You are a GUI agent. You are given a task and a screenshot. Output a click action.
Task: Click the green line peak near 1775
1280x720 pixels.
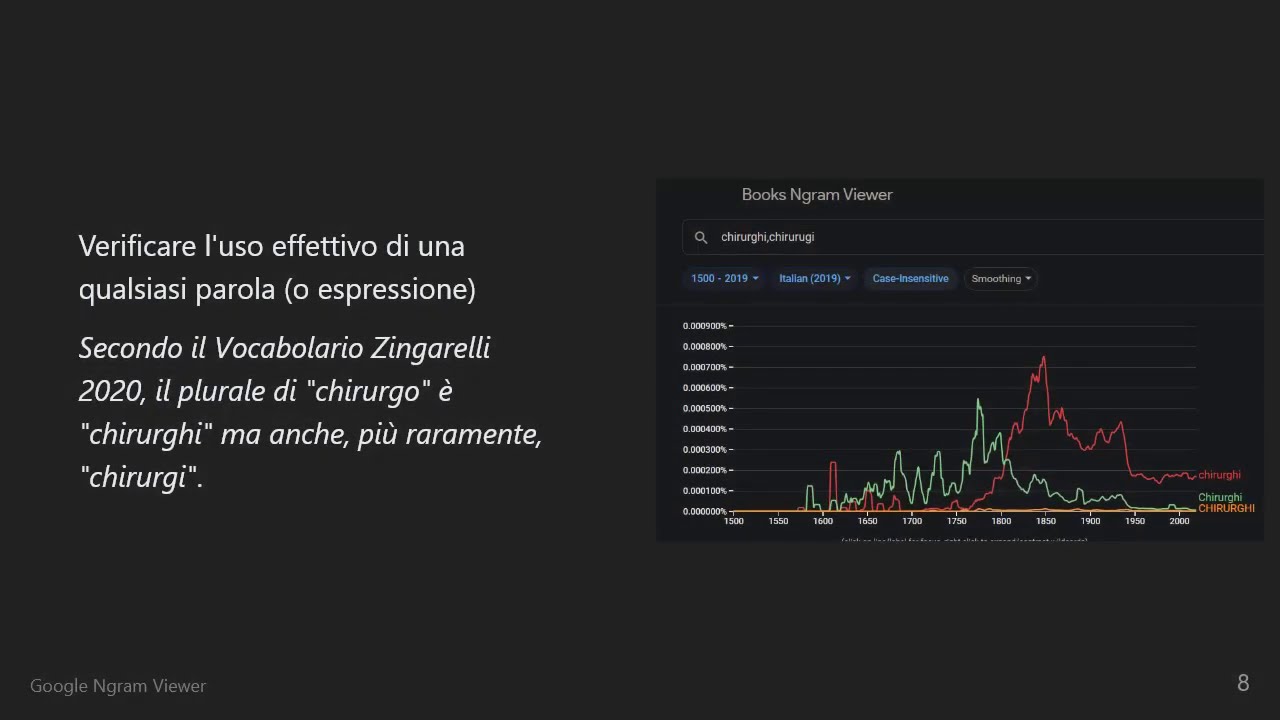(x=978, y=400)
